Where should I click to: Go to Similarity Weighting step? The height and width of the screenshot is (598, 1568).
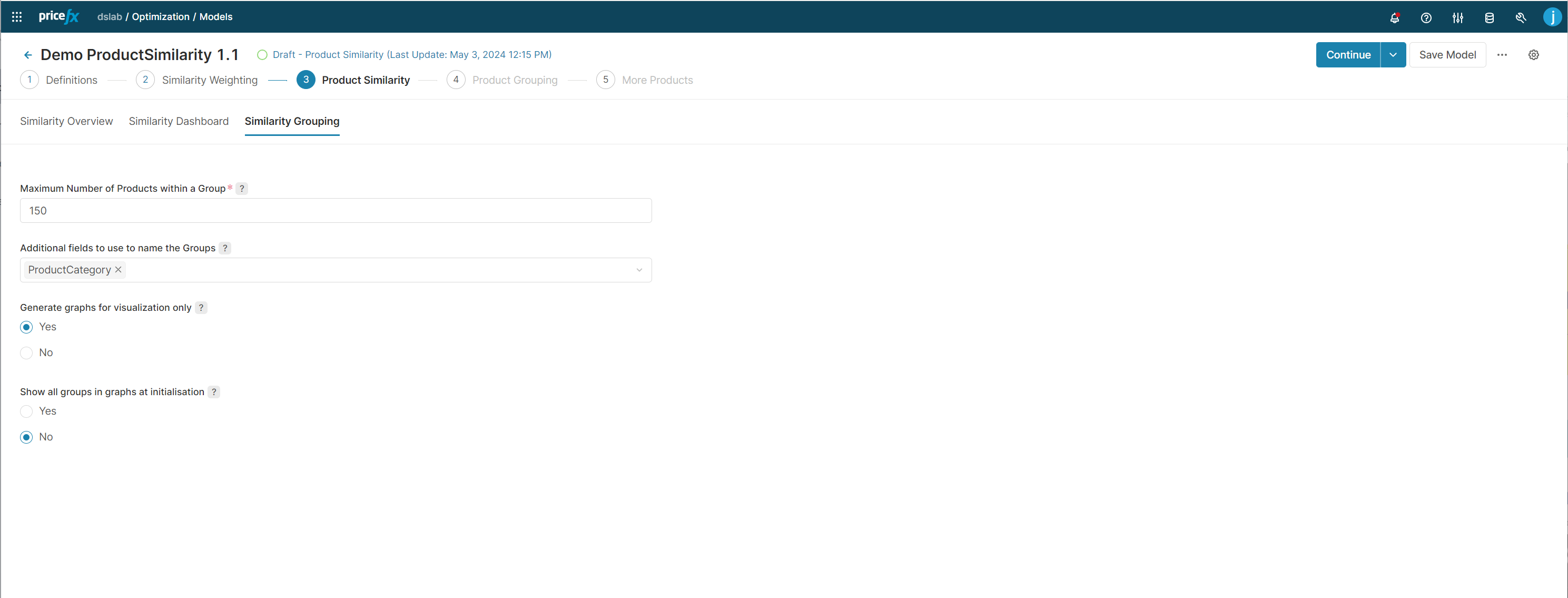[x=209, y=81]
